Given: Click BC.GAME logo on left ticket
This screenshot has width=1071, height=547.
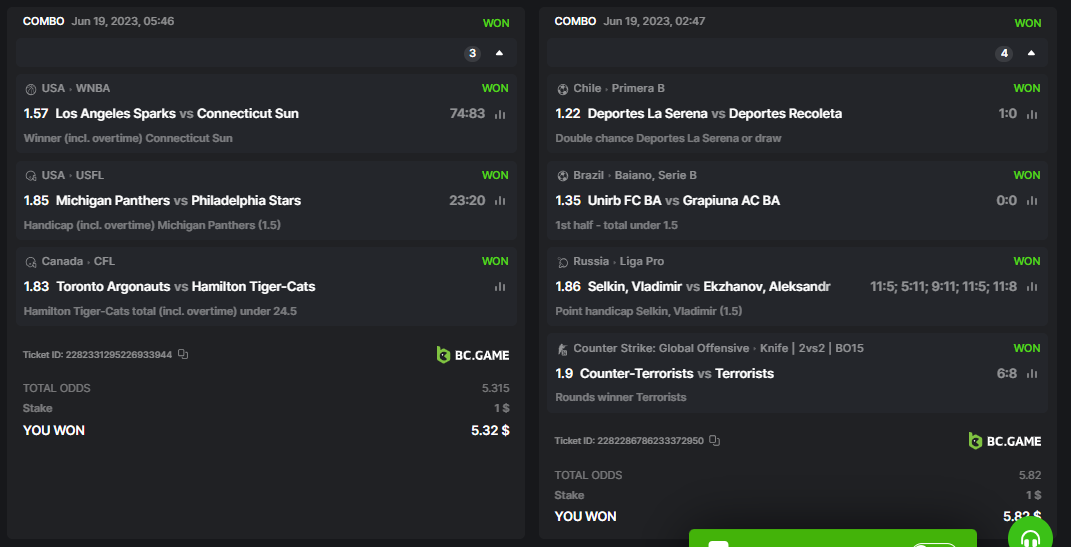Looking at the screenshot, I should [473, 354].
